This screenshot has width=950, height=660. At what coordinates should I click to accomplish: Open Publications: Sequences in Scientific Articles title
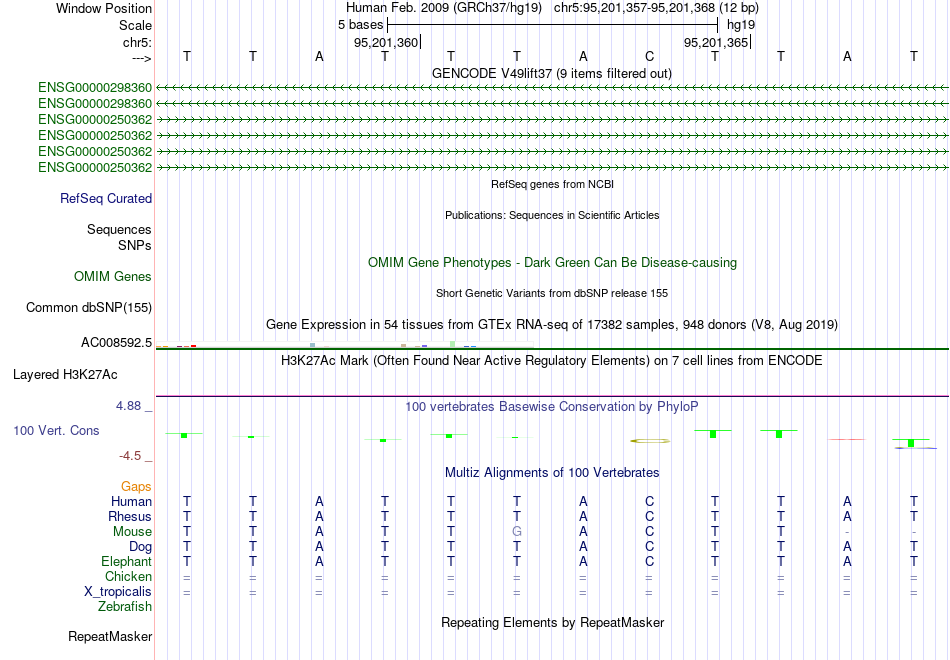[x=552, y=215]
